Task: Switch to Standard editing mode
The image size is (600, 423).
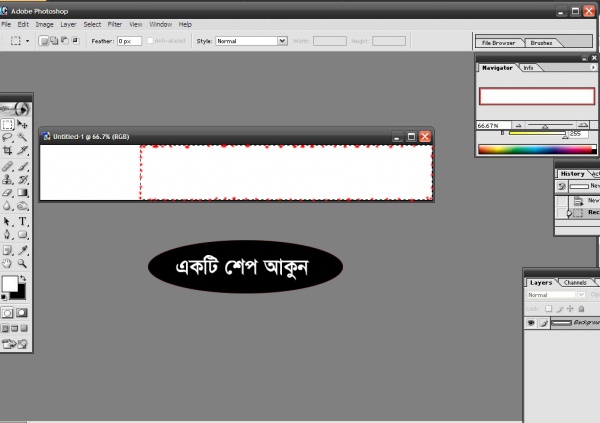Action: pos(7,313)
